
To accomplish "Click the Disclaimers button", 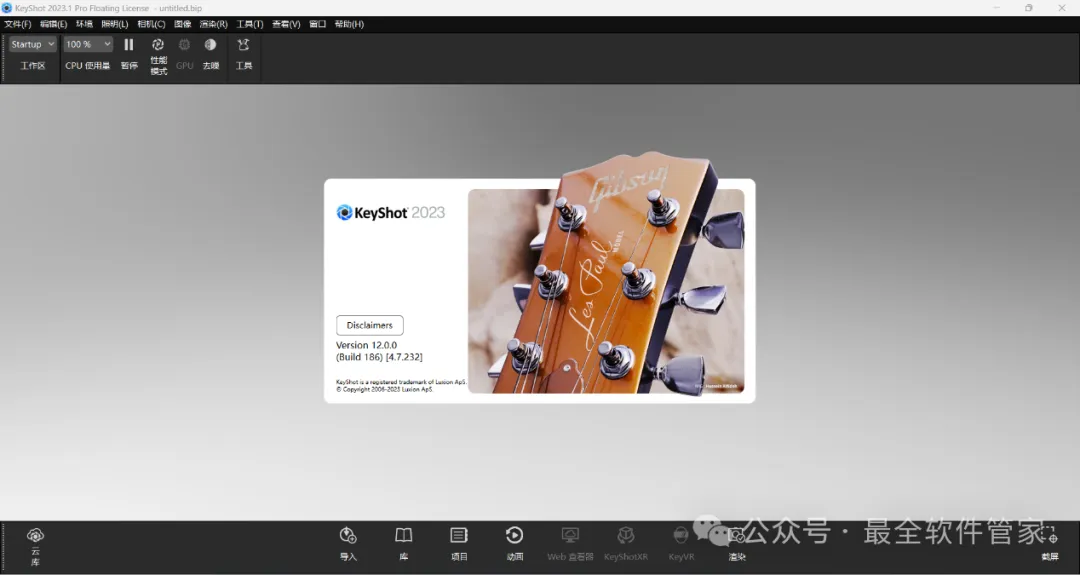I will pos(370,325).
